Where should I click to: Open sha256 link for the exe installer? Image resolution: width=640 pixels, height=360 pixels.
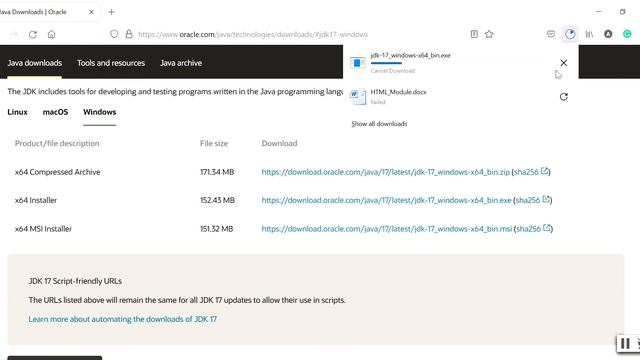click(533, 200)
